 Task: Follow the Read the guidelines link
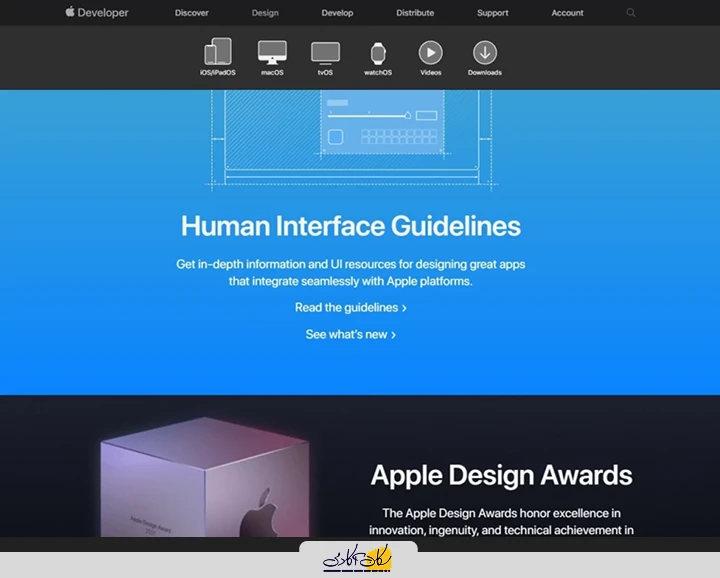pos(350,308)
